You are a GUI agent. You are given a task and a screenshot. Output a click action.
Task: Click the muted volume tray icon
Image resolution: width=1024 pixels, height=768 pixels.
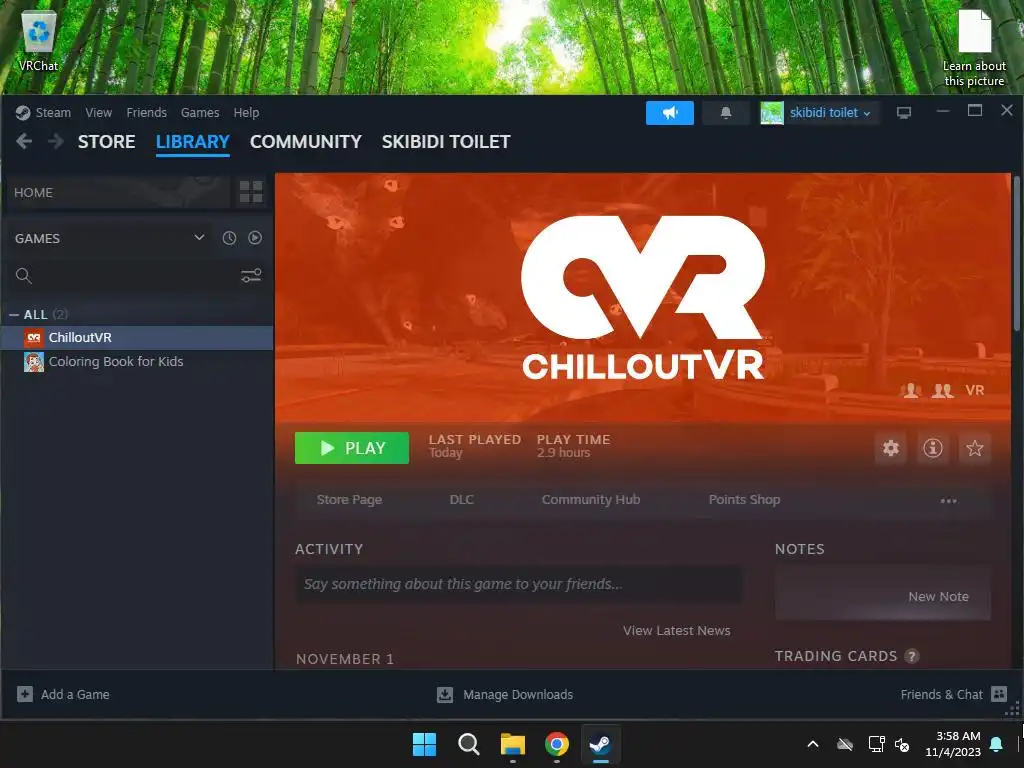click(x=902, y=744)
